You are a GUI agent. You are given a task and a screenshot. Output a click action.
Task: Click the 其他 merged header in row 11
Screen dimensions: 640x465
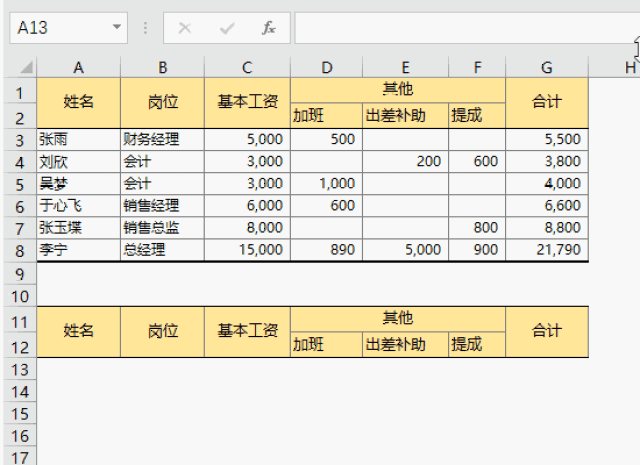pyautogui.click(x=398, y=319)
